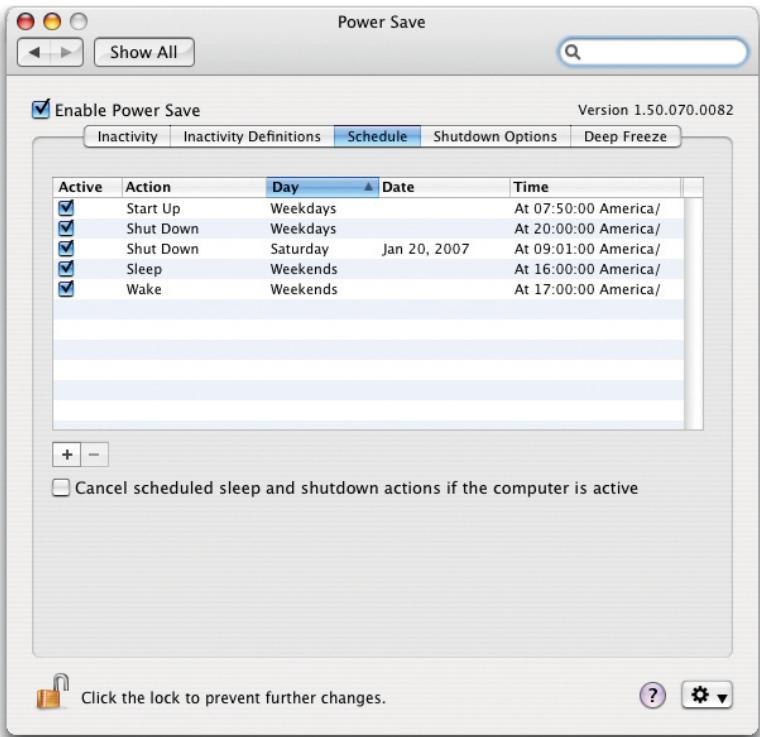Sort by the Action column header
Screen dimensions: 760x737
tap(194, 187)
